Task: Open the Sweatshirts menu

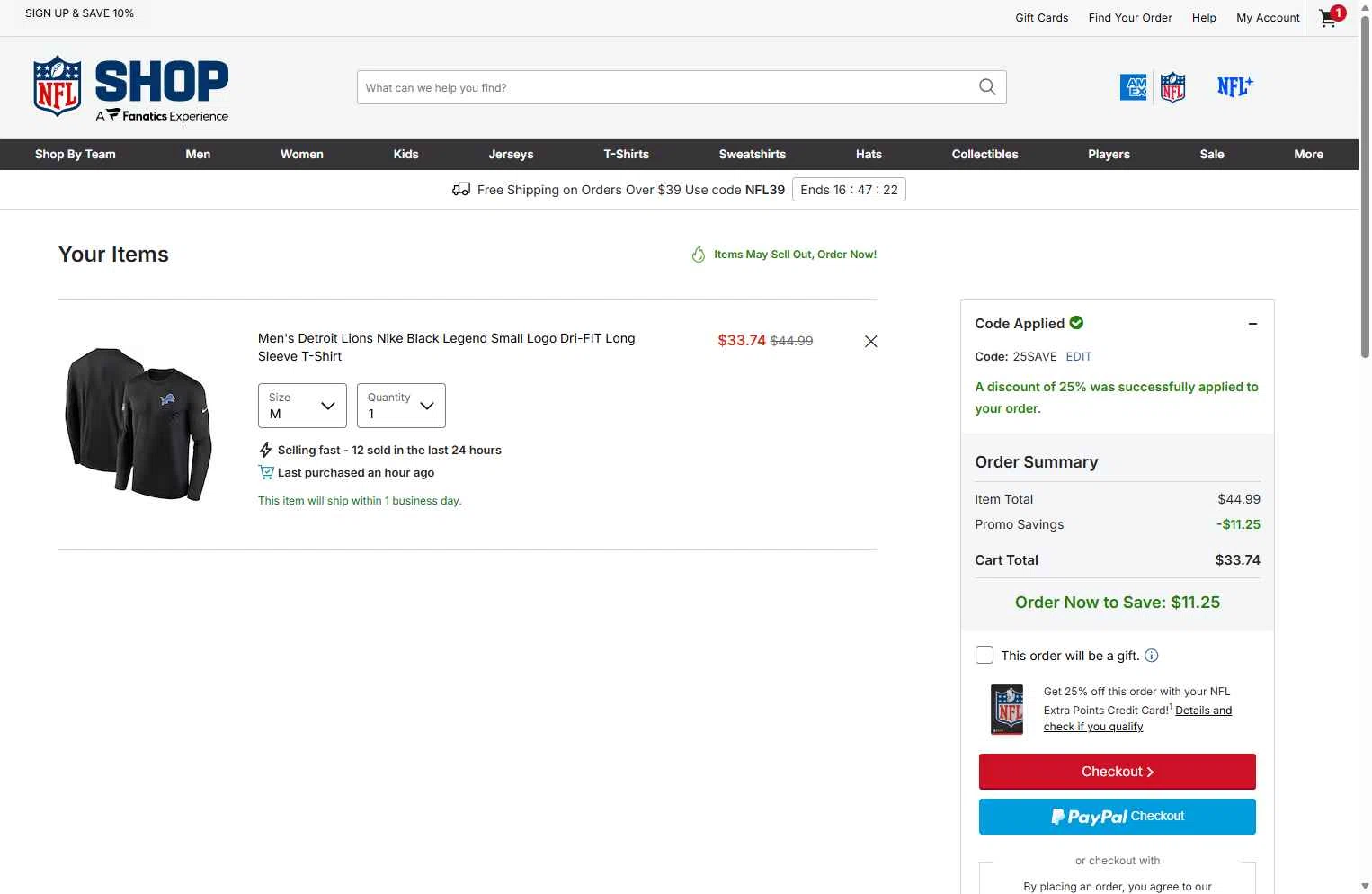Action: click(753, 154)
